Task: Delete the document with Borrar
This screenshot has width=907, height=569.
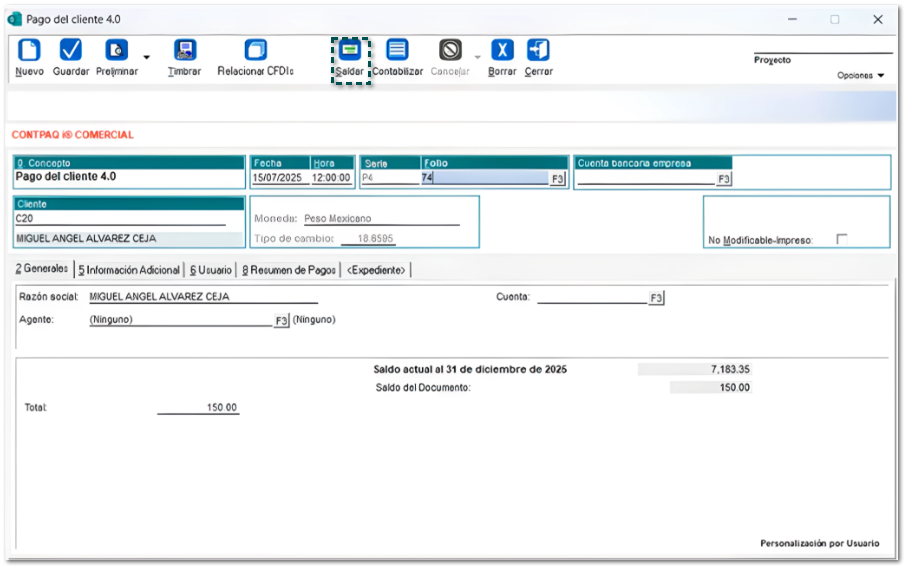Action: pos(502,51)
